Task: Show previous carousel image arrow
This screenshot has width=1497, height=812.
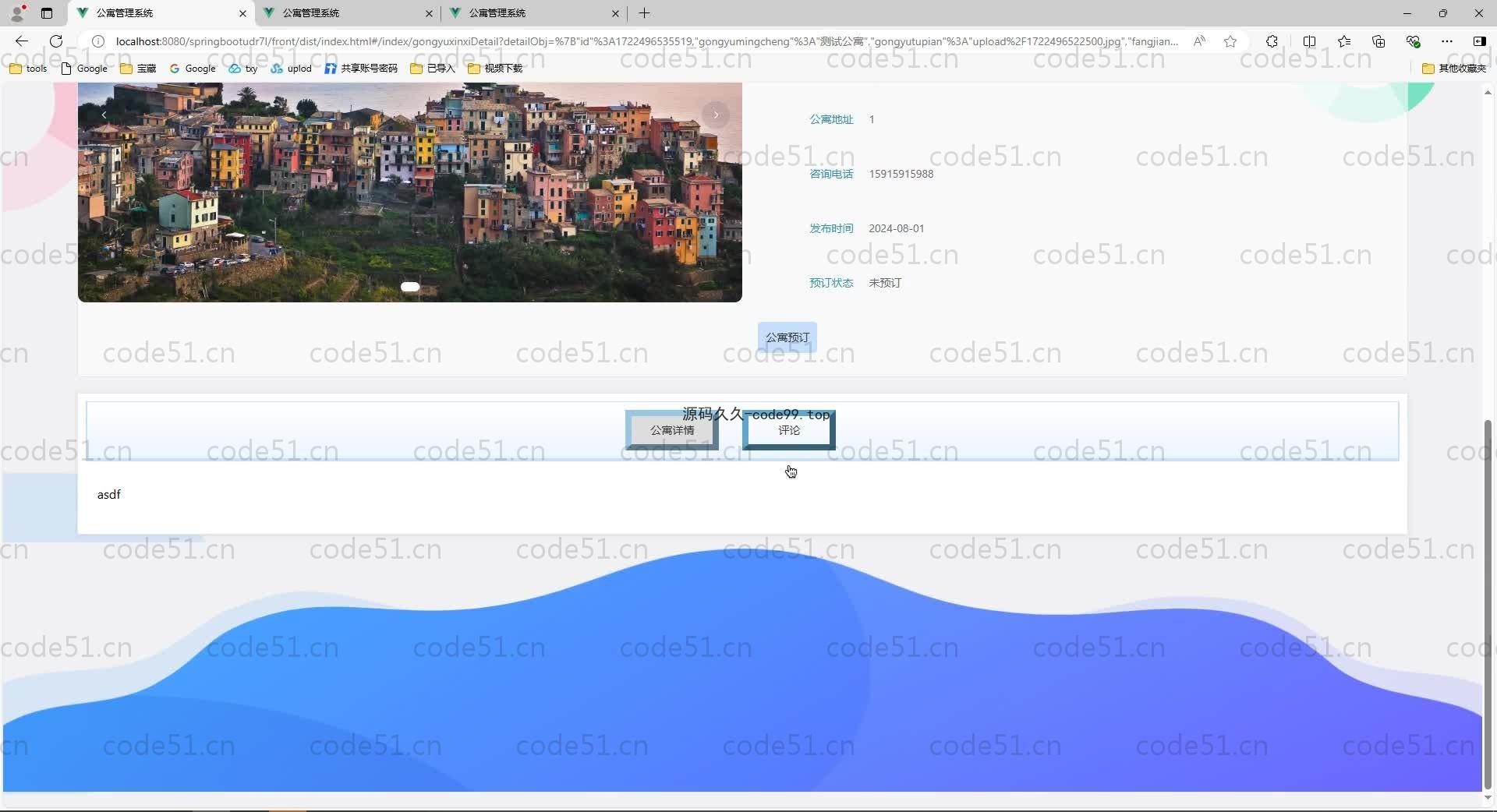Action: point(104,115)
